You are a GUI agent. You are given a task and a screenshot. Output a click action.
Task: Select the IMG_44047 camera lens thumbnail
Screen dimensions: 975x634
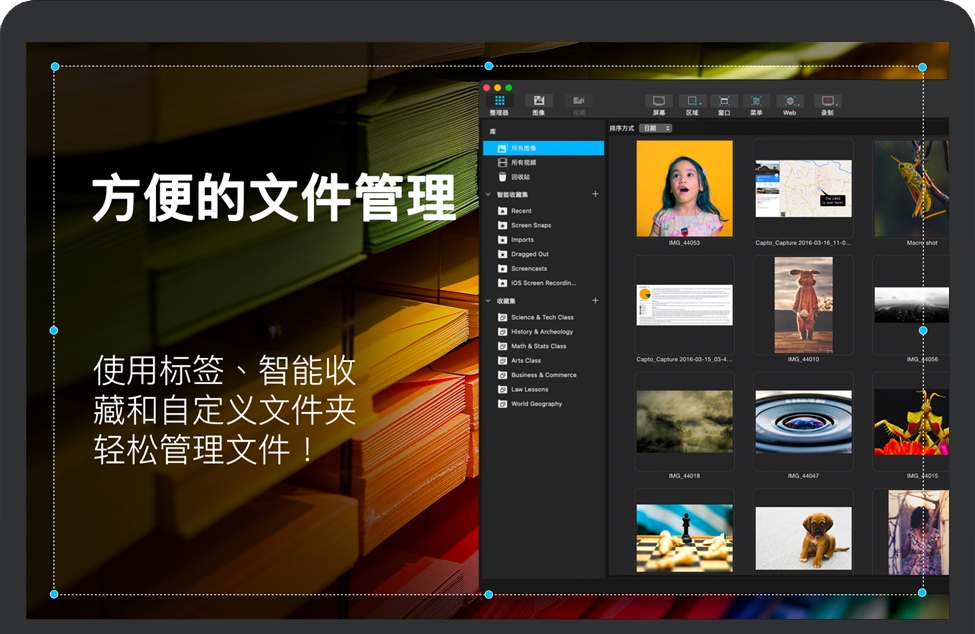[x=803, y=422]
